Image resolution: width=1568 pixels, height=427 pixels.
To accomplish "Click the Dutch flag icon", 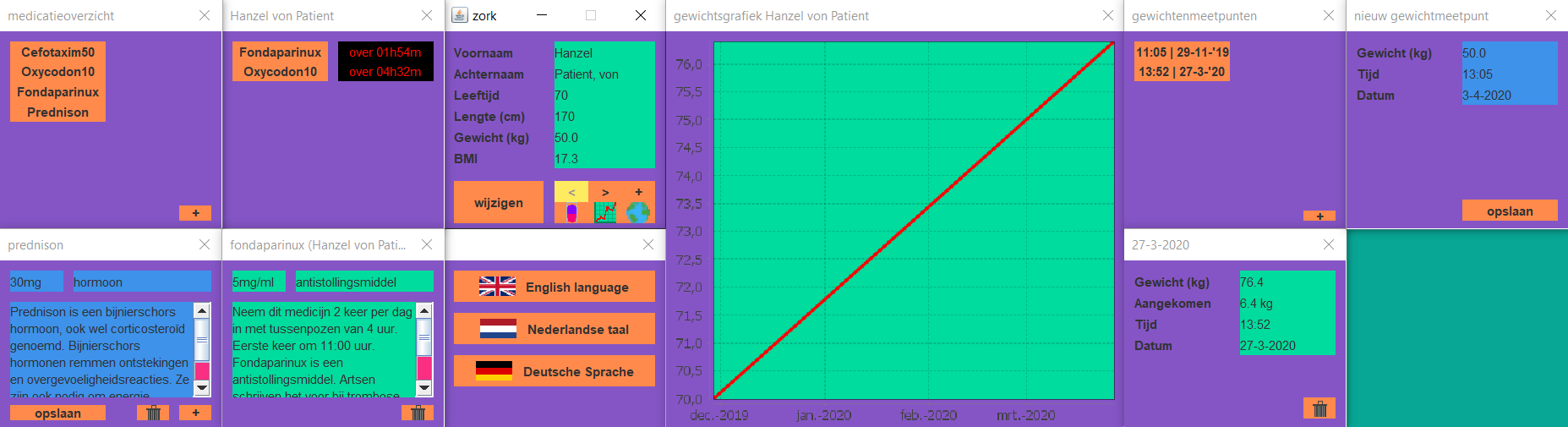I will (x=498, y=329).
